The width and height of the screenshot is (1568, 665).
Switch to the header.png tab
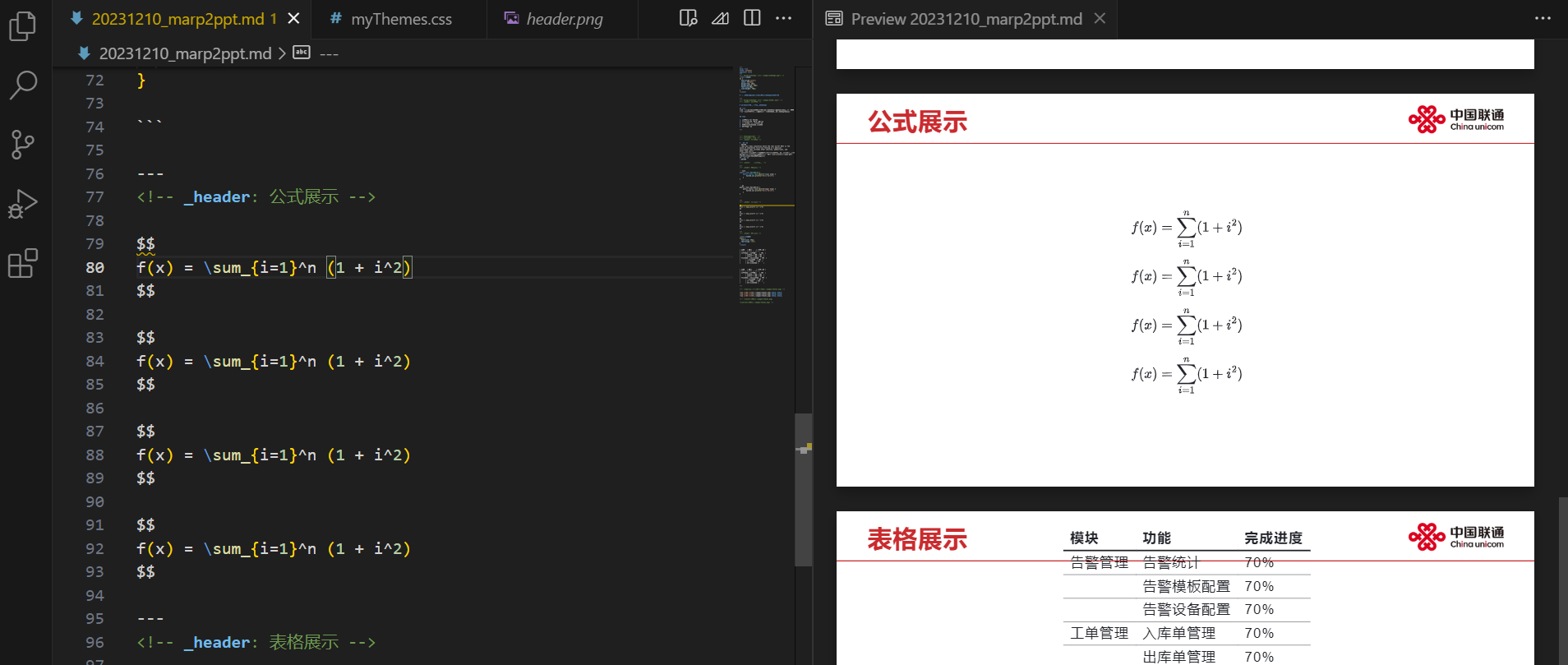coord(564,18)
